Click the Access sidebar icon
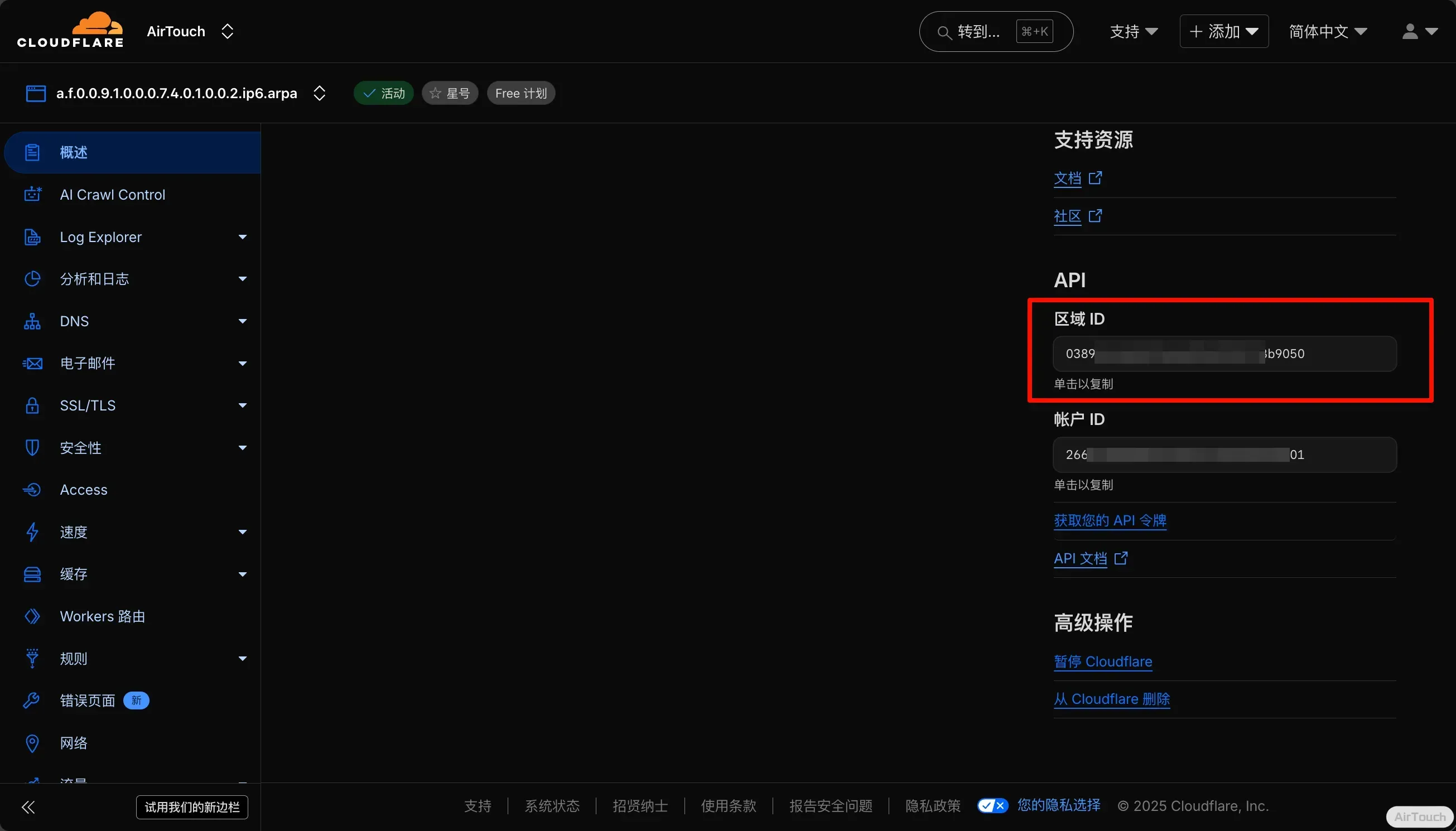The width and height of the screenshot is (1456, 831). click(x=32, y=490)
